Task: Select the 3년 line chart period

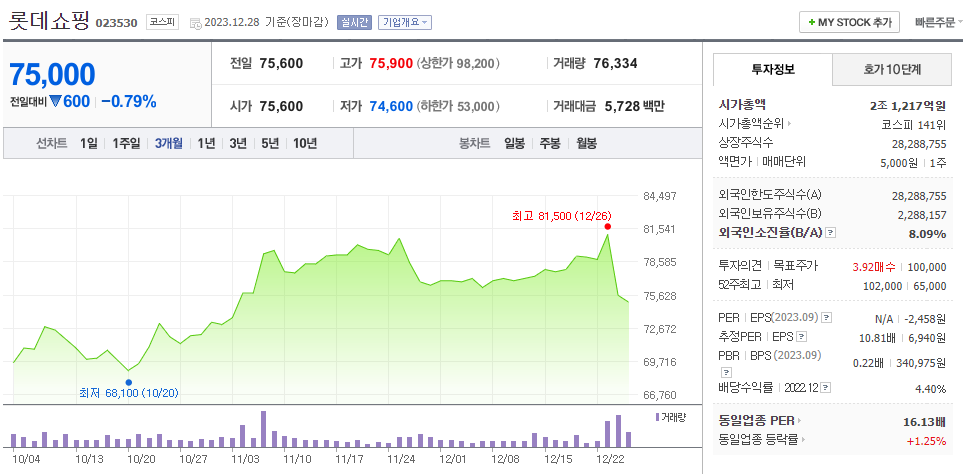Action: click(238, 143)
